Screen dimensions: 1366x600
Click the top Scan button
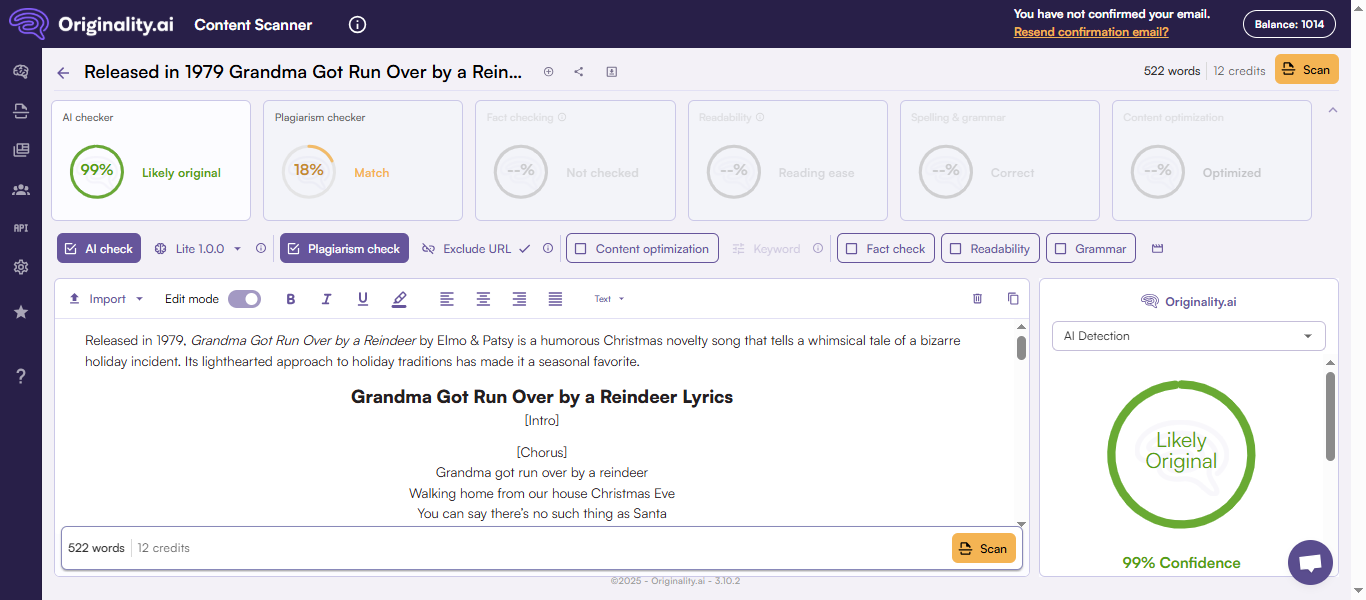coord(1306,70)
